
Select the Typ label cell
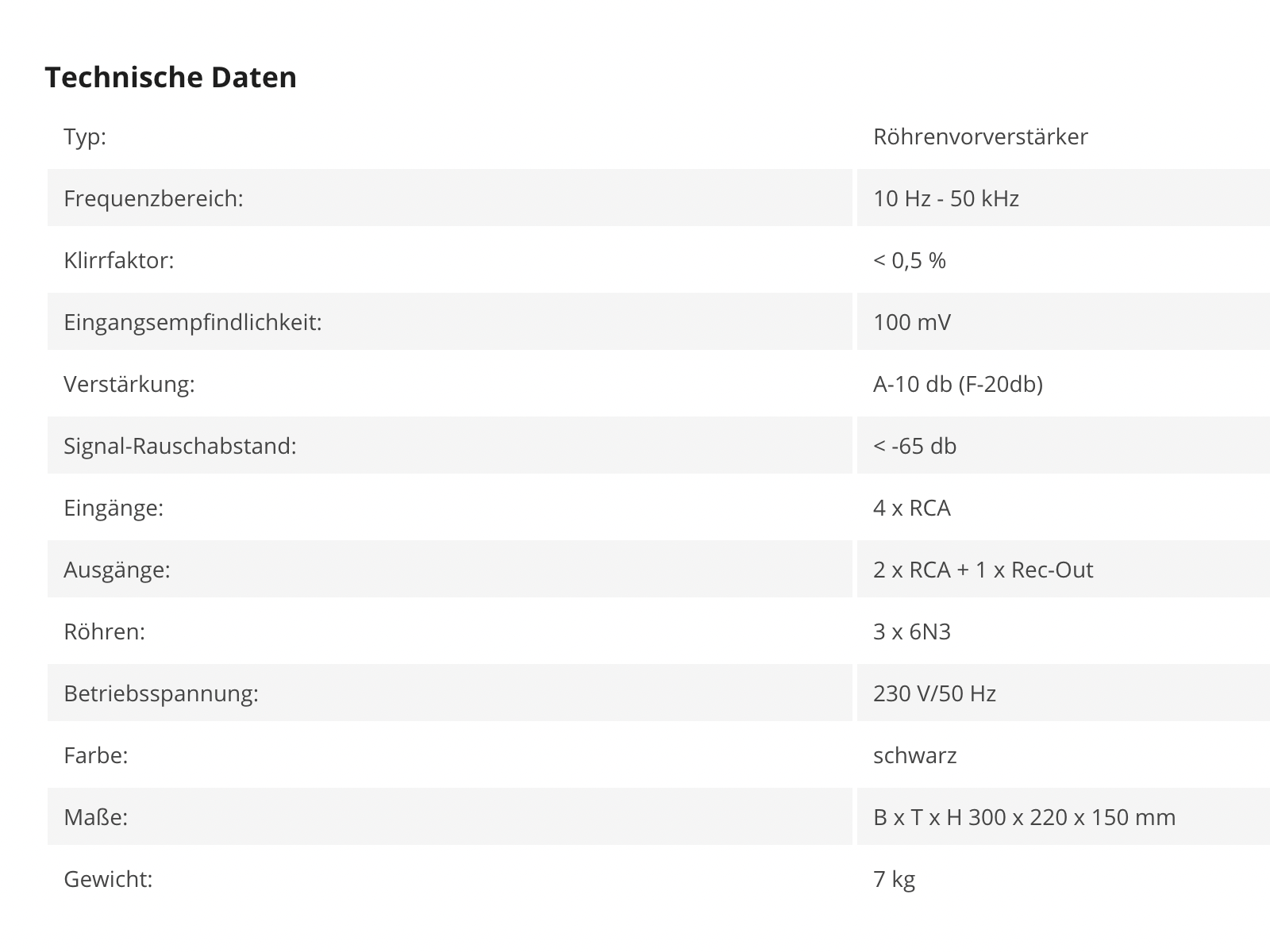tap(450, 136)
